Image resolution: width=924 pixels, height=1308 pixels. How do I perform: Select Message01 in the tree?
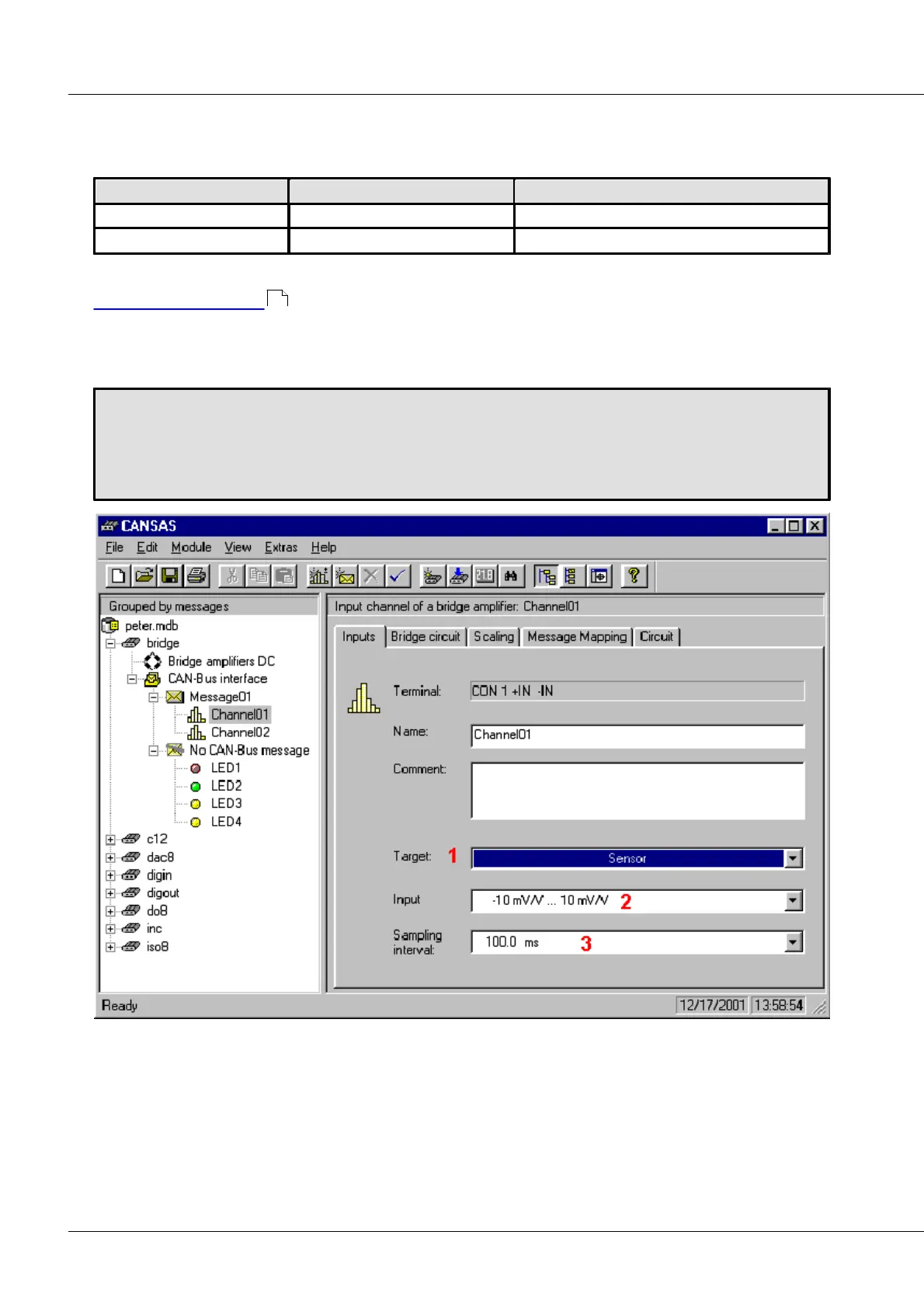[220, 697]
